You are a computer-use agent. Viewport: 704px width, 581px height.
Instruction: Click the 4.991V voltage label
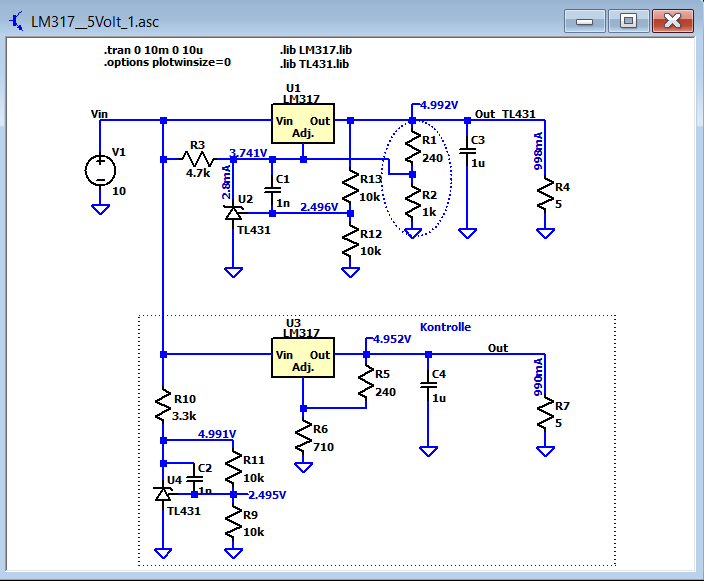point(217,434)
